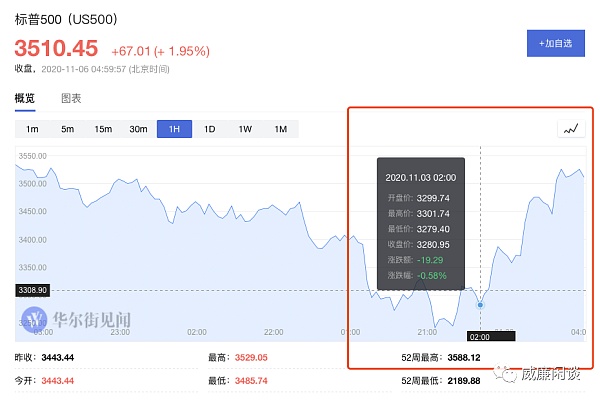Add the index with +加自选 button
600x400 pixels.
pyautogui.click(x=555, y=42)
